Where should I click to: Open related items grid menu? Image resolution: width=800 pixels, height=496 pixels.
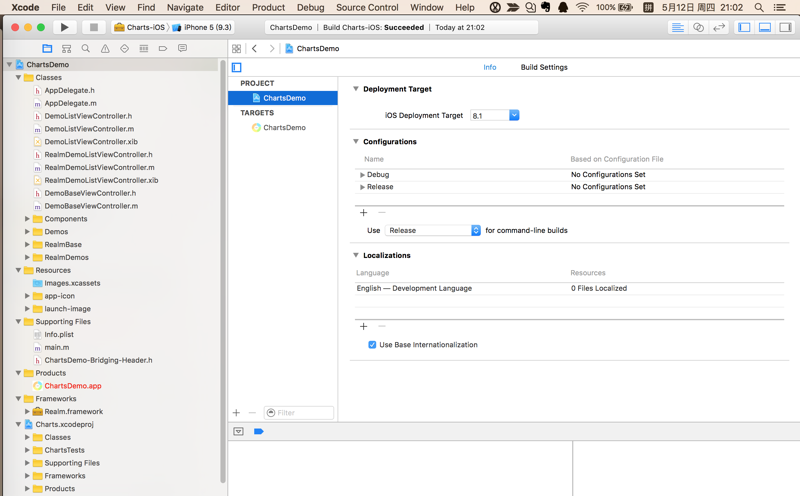pyautogui.click(x=236, y=48)
